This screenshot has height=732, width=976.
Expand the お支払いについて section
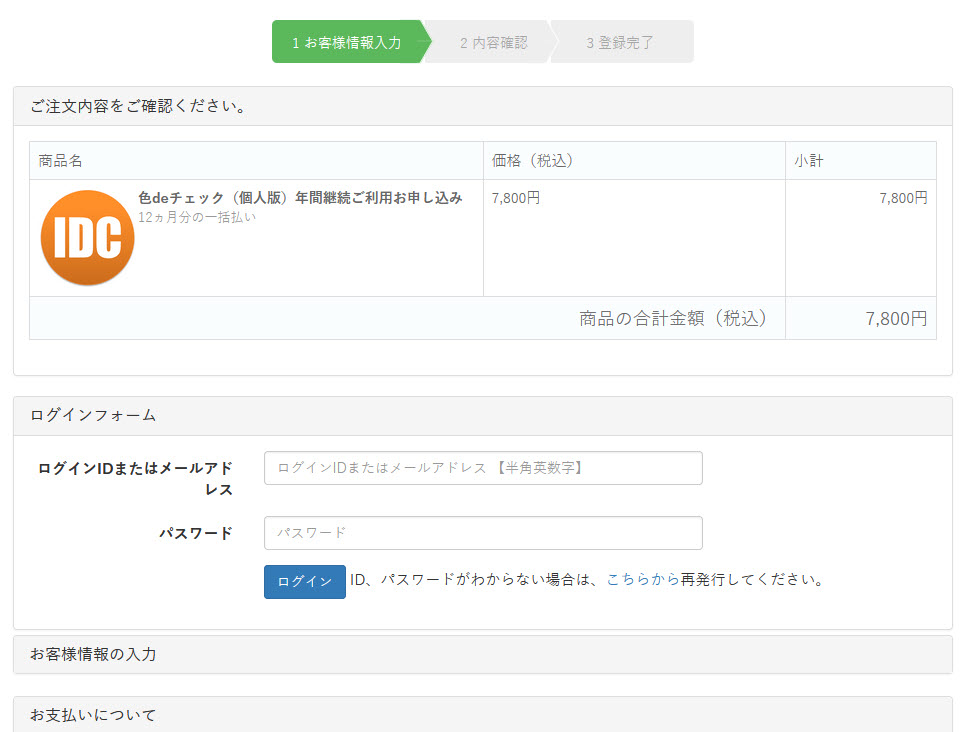click(x=93, y=715)
